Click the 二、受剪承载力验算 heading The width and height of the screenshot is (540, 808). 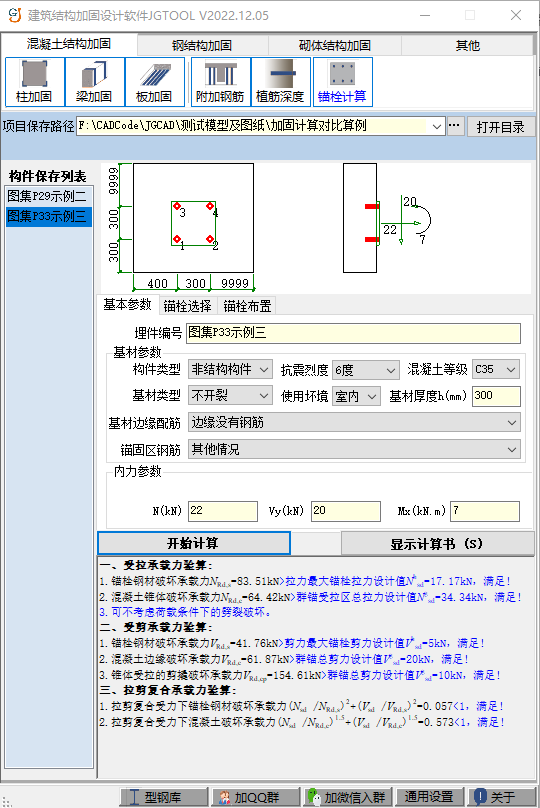(x=156, y=627)
